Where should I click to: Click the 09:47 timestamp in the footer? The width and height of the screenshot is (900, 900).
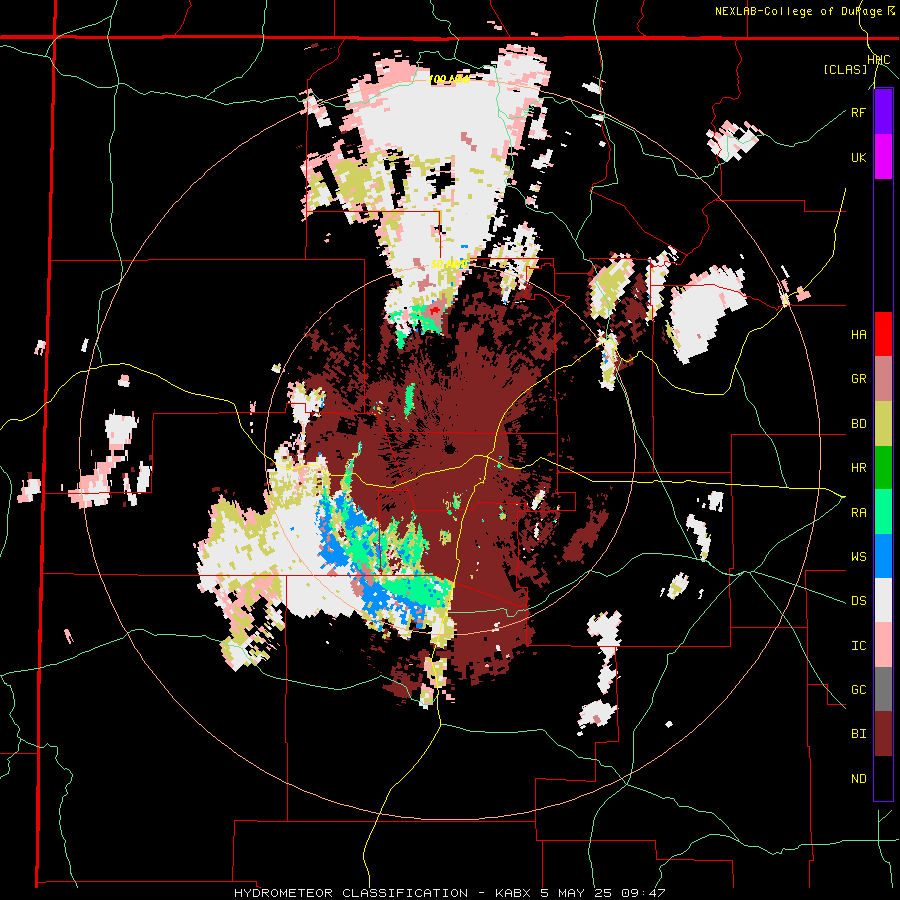[645, 893]
